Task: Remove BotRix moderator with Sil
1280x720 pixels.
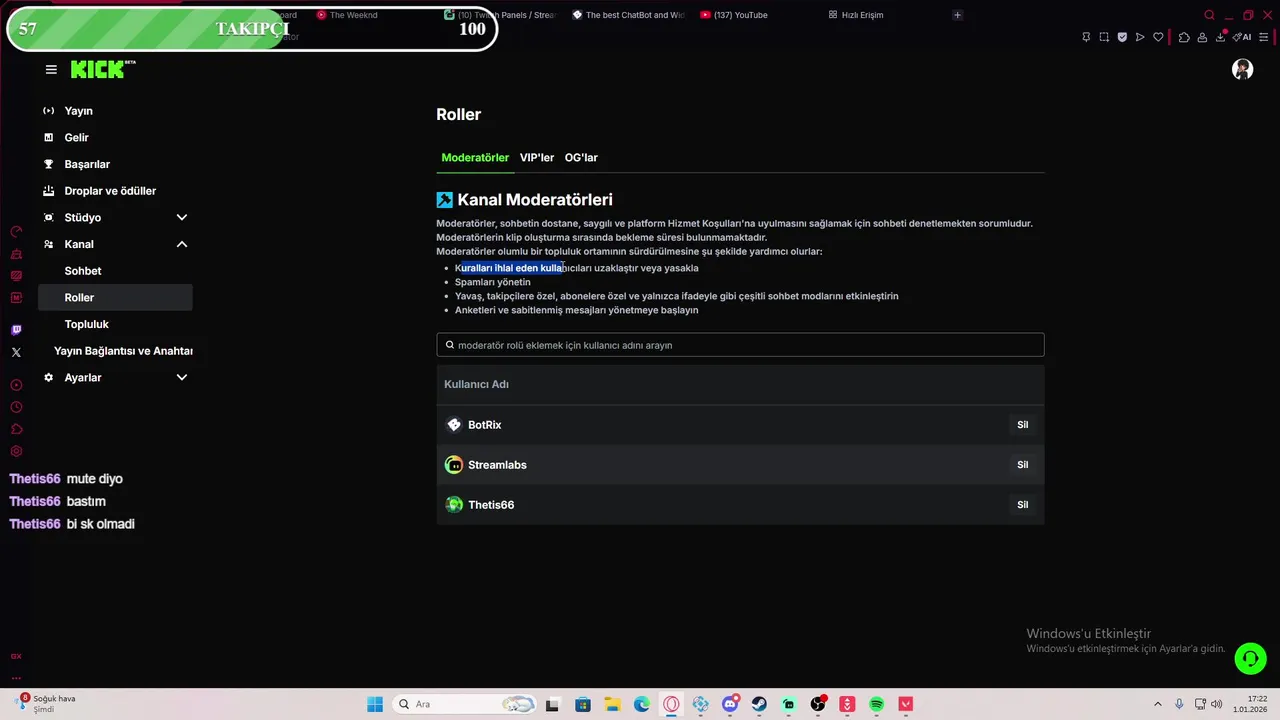Action: tap(1022, 425)
